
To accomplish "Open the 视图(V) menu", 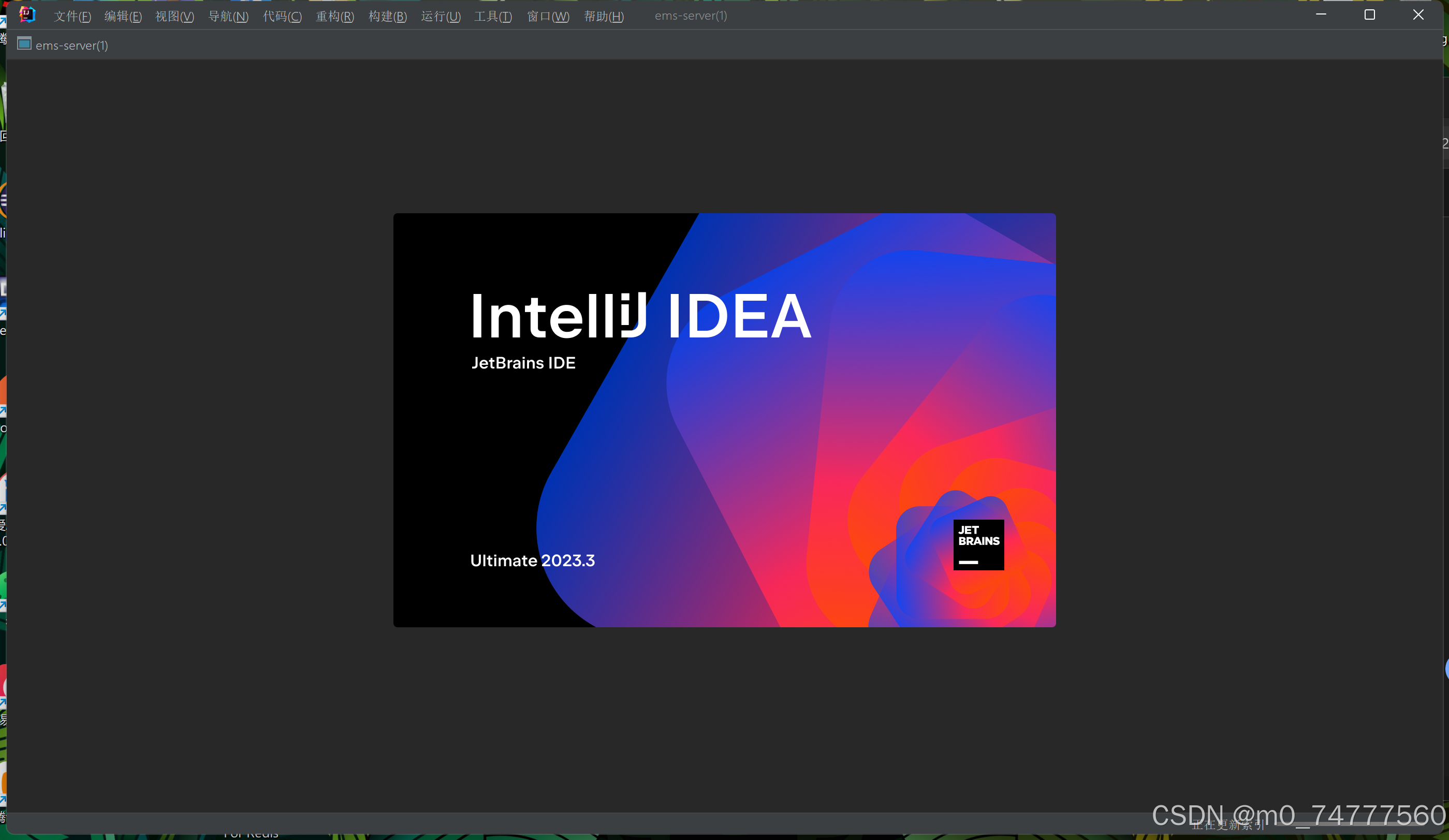I will (x=174, y=16).
